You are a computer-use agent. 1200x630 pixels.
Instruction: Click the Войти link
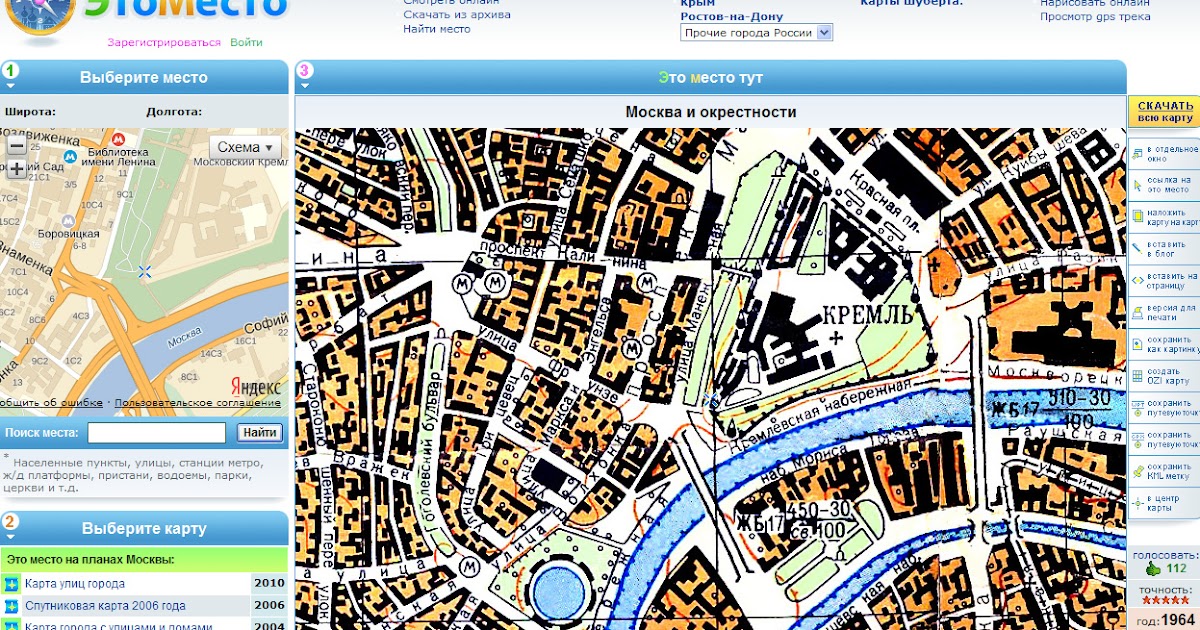coord(246,43)
